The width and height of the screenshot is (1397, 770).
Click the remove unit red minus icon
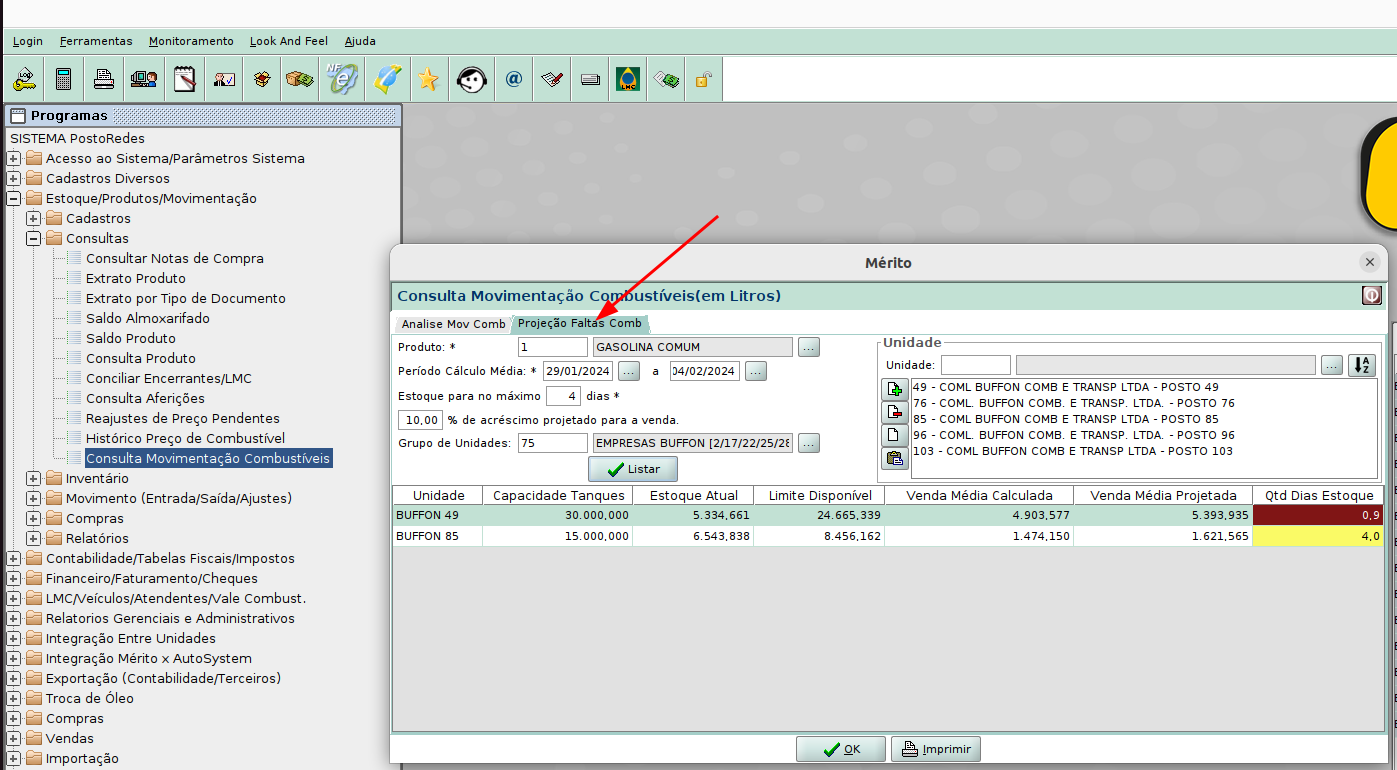click(895, 412)
